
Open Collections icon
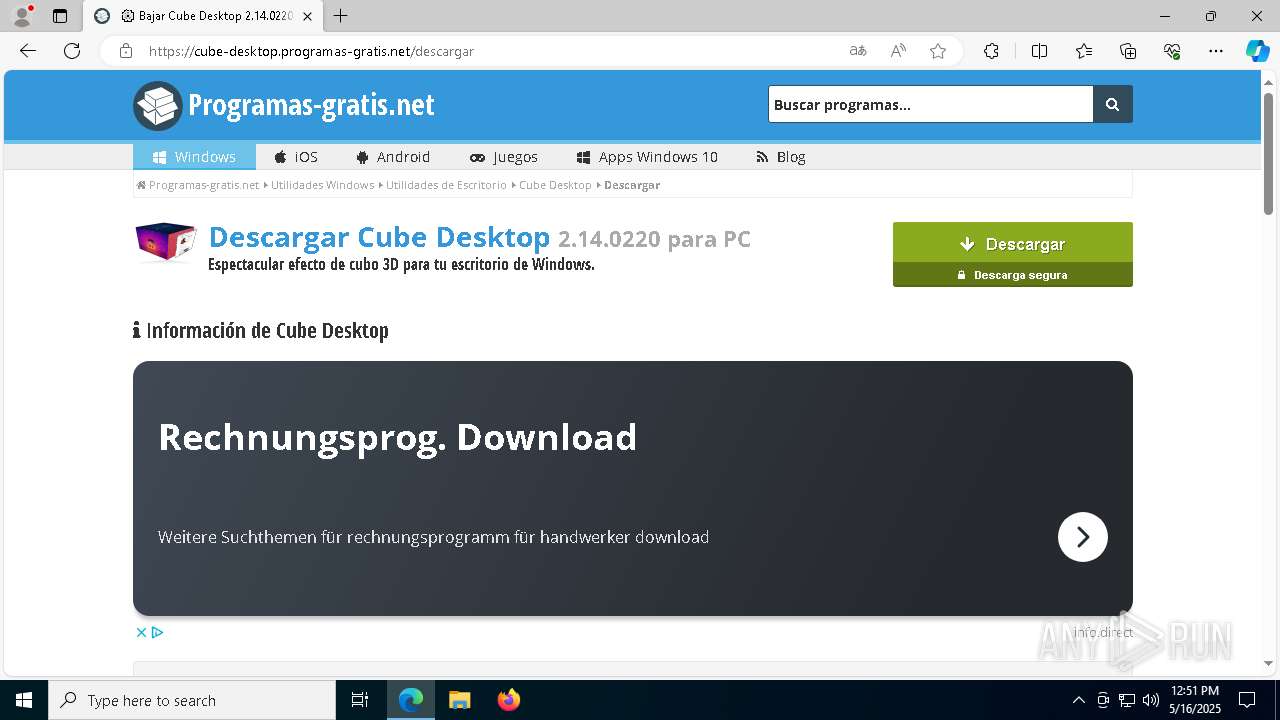(1128, 51)
